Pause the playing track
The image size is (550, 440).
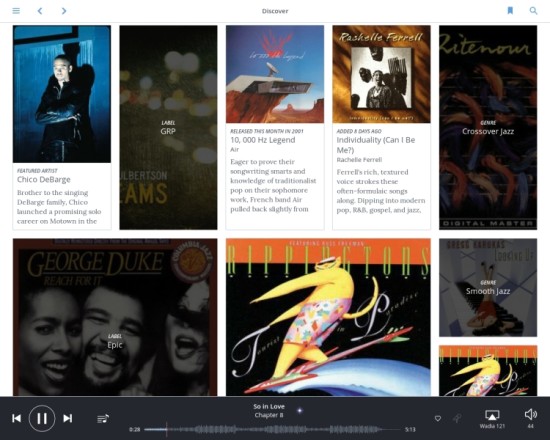pyautogui.click(x=42, y=418)
